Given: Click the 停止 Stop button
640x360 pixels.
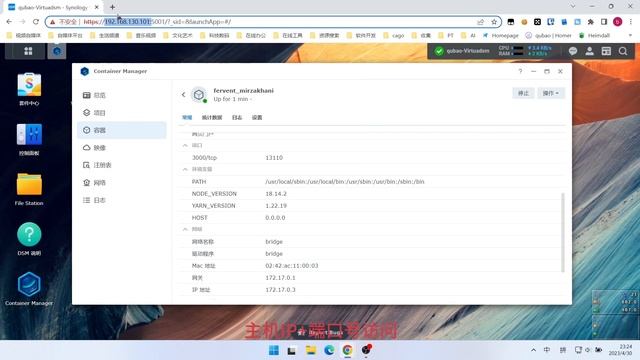Looking at the screenshot, I should tap(523, 93).
